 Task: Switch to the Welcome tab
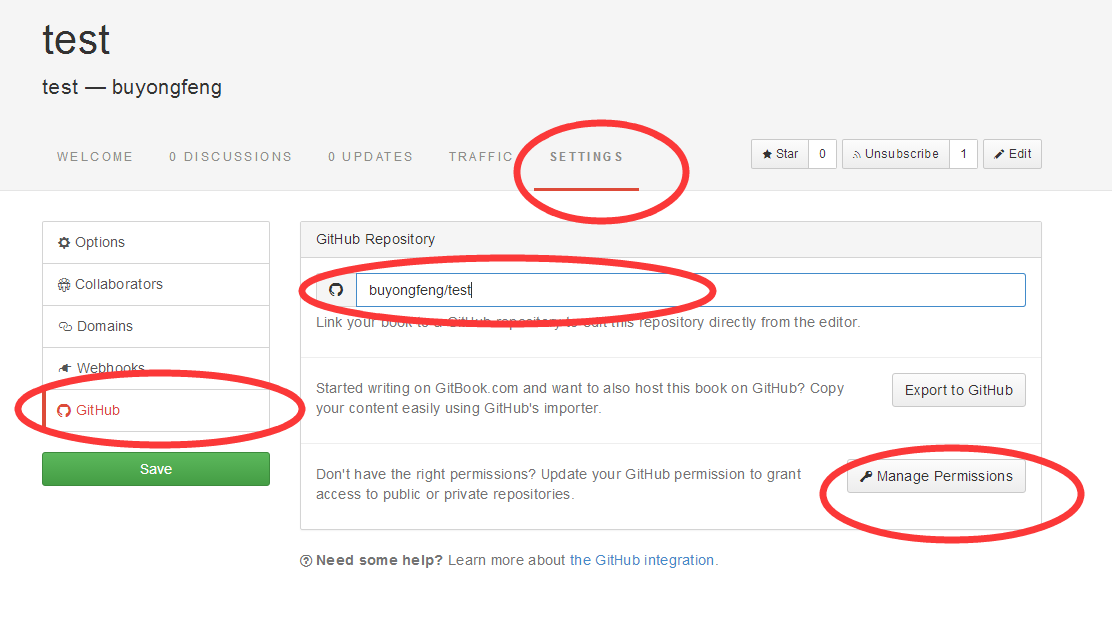(x=95, y=157)
